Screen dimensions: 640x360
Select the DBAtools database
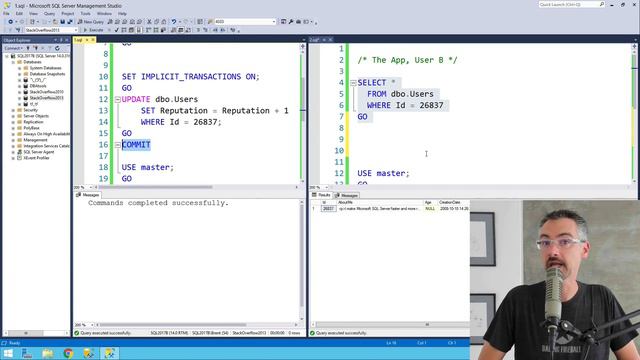[38, 86]
